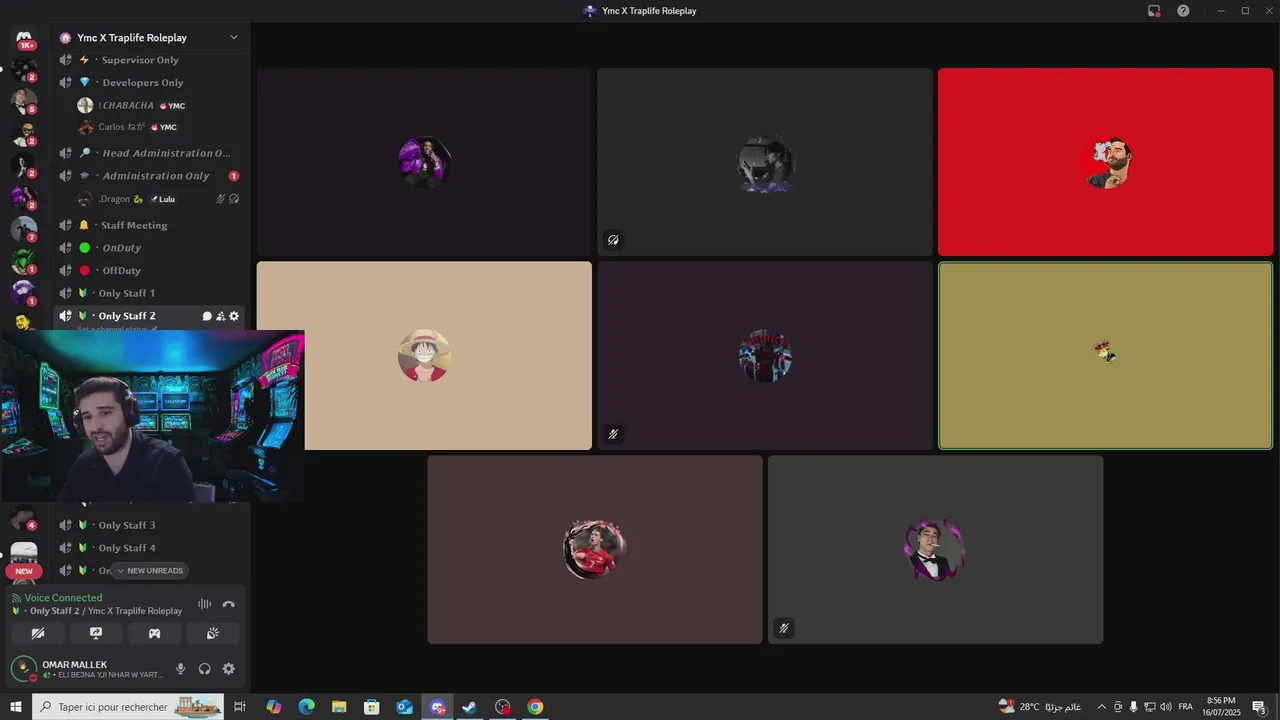Select the OnDuty voice channel
Image resolution: width=1280 pixels, height=720 pixels.
coord(150,248)
